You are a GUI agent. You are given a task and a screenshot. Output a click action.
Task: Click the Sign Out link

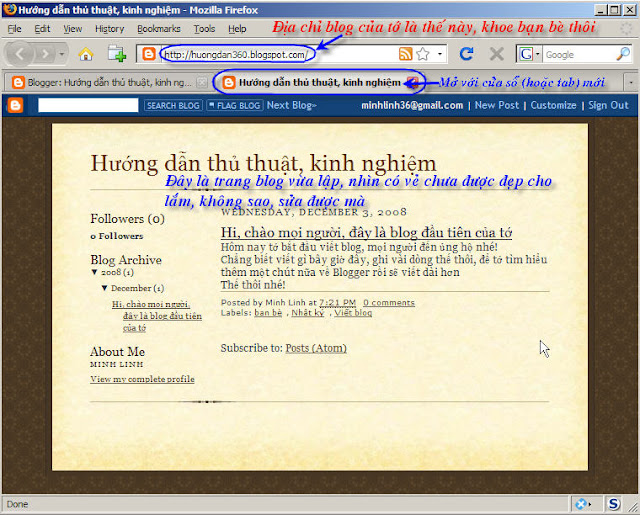click(608, 105)
